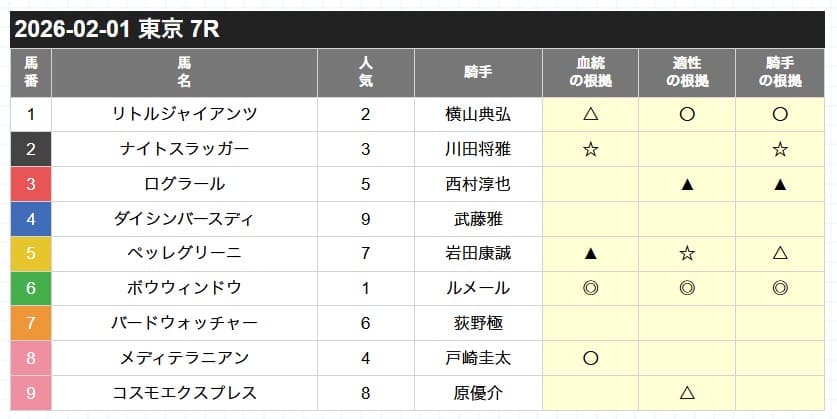Click the △ aptitude mark for コスモエクスプレス
The height and width of the screenshot is (419, 837).
687,393
